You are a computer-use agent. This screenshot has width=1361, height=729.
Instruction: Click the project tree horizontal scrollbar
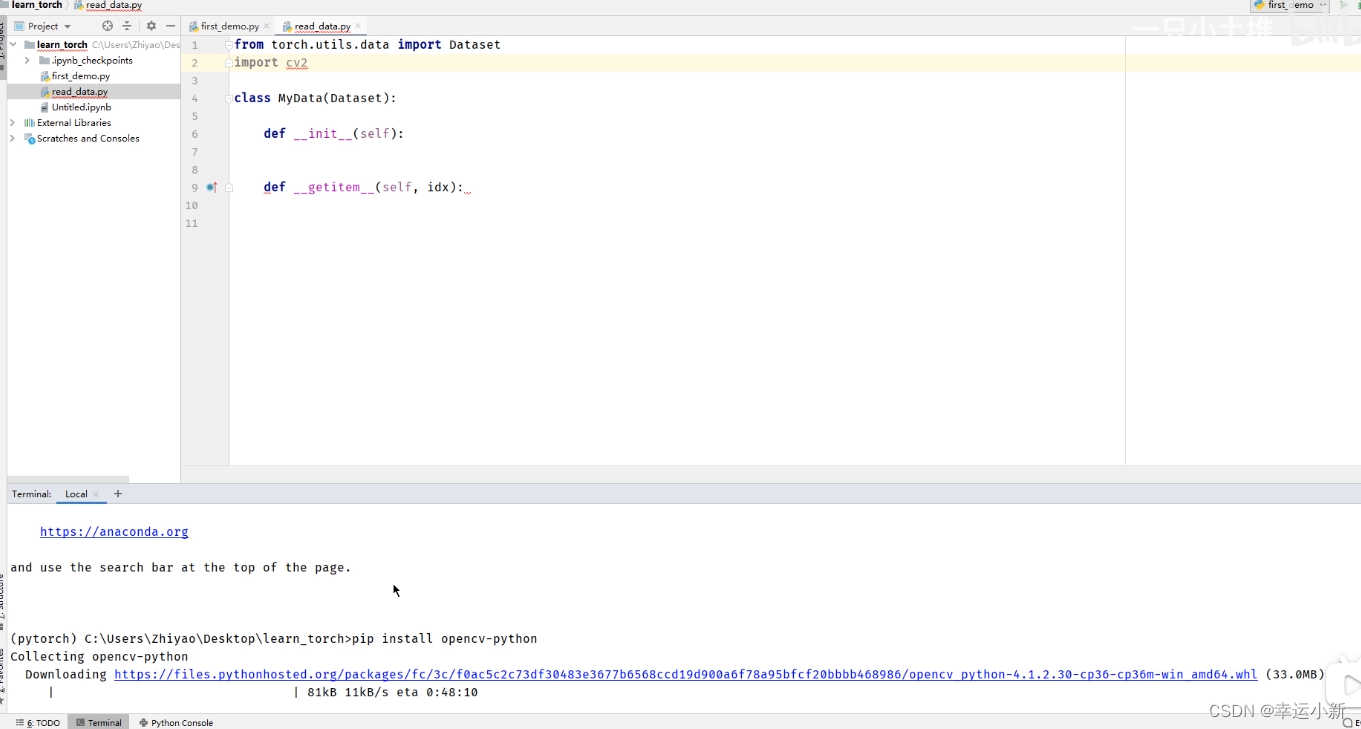(x=68, y=479)
